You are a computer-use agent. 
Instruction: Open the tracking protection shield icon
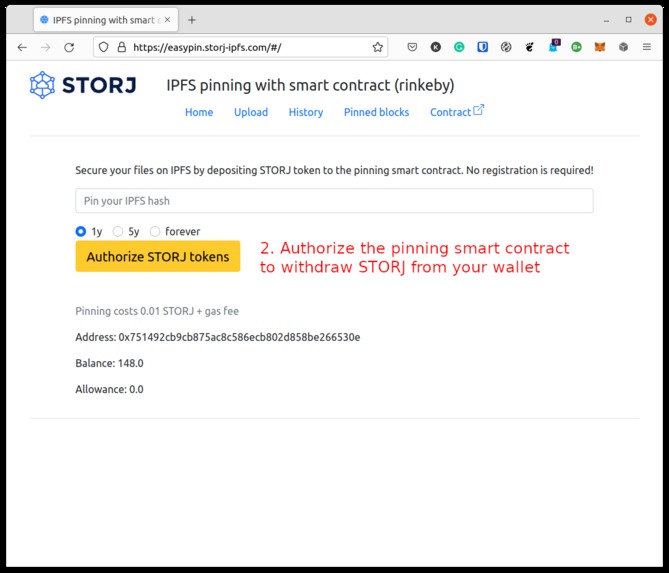coord(103,47)
